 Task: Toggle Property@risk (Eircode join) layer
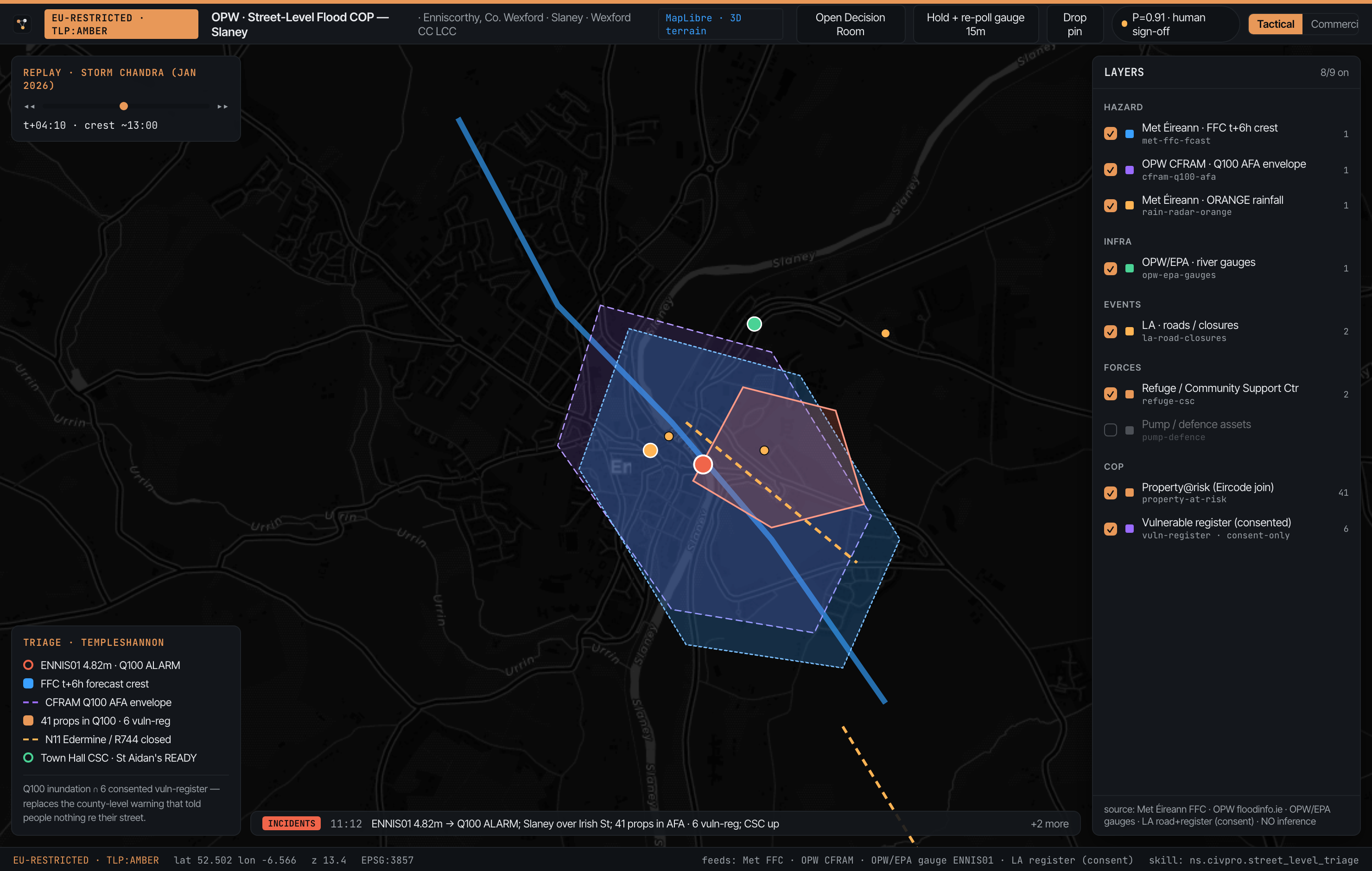point(1111,493)
